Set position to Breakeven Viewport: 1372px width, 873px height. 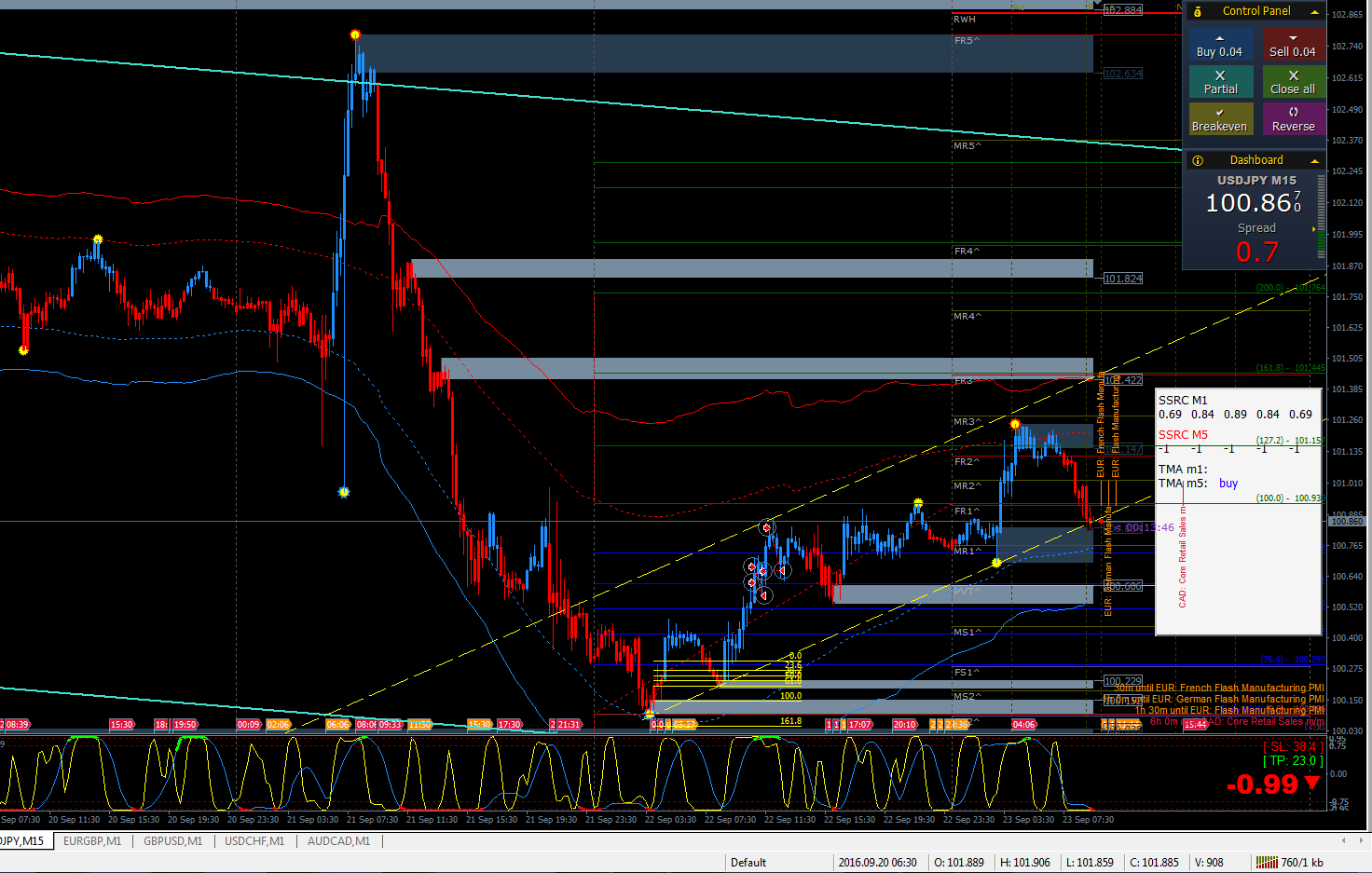tap(1219, 118)
